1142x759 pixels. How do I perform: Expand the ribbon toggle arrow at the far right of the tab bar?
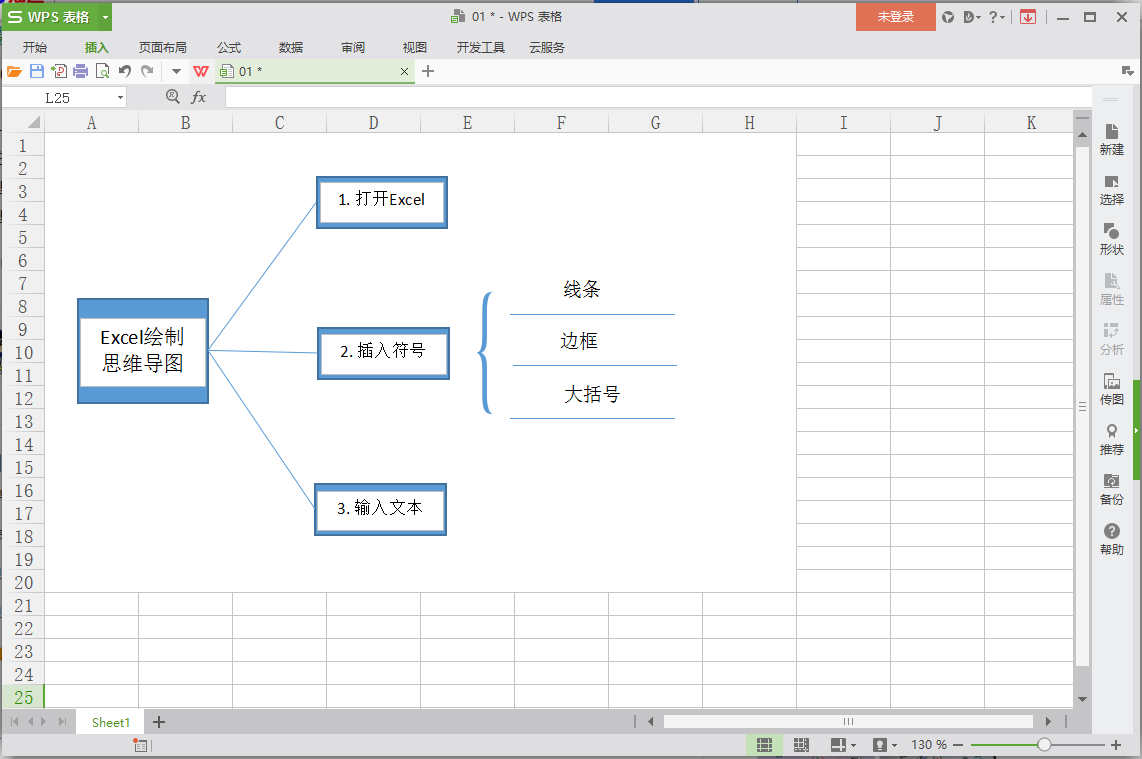click(x=1127, y=71)
